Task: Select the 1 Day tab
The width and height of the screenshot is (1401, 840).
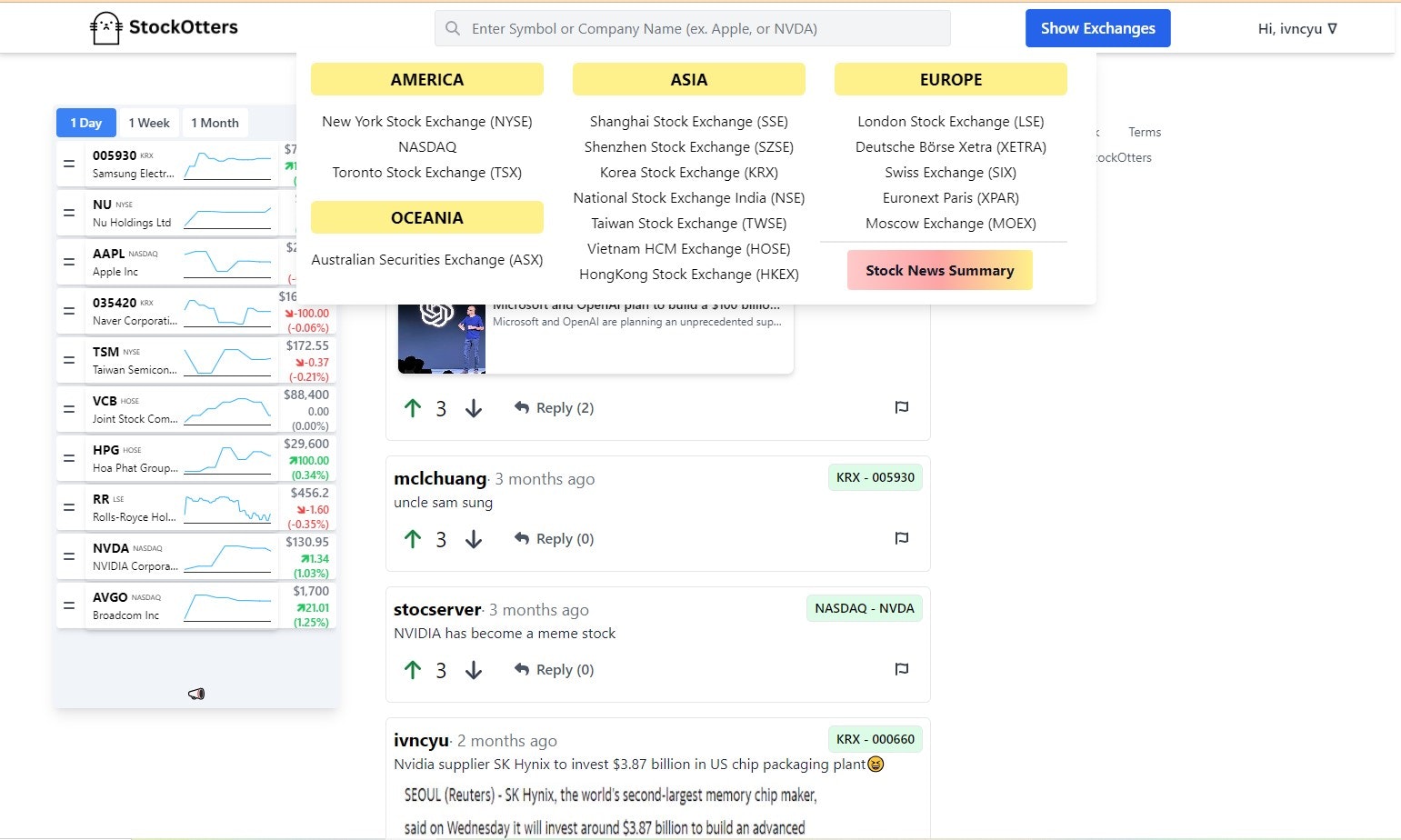Action: 86,123
